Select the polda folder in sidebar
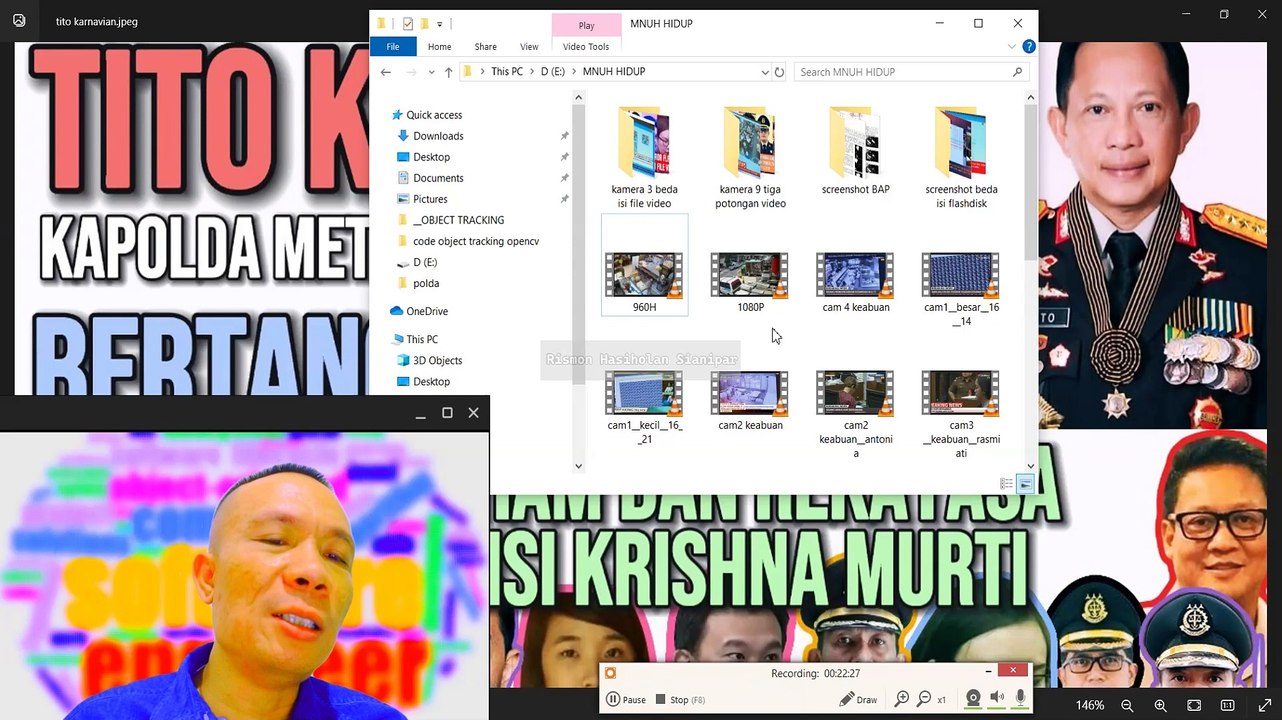This screenshot has width=1282, height=720. pyautogui.click(x=426, y=283)
